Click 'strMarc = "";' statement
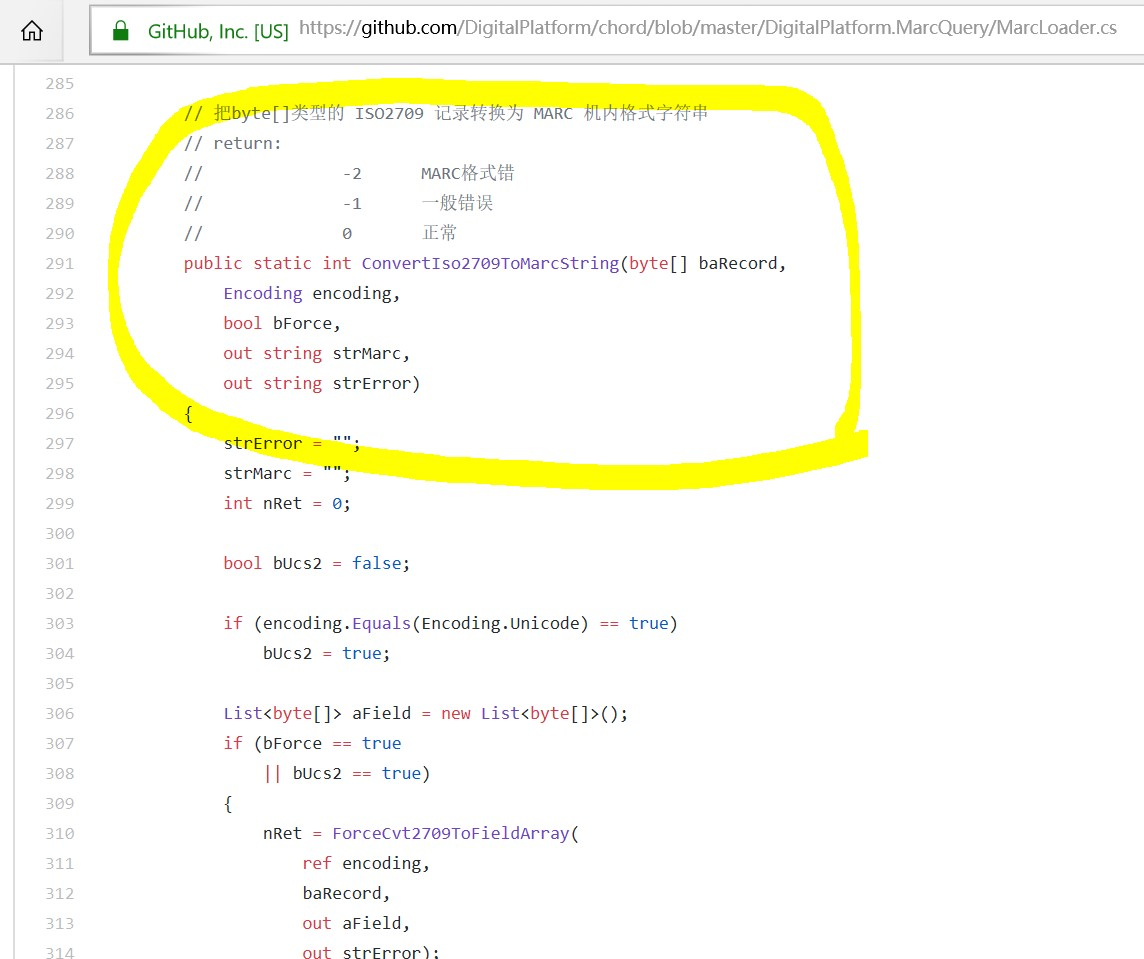The width and height of the screenshot is (1144, 959). coord(287,474)
